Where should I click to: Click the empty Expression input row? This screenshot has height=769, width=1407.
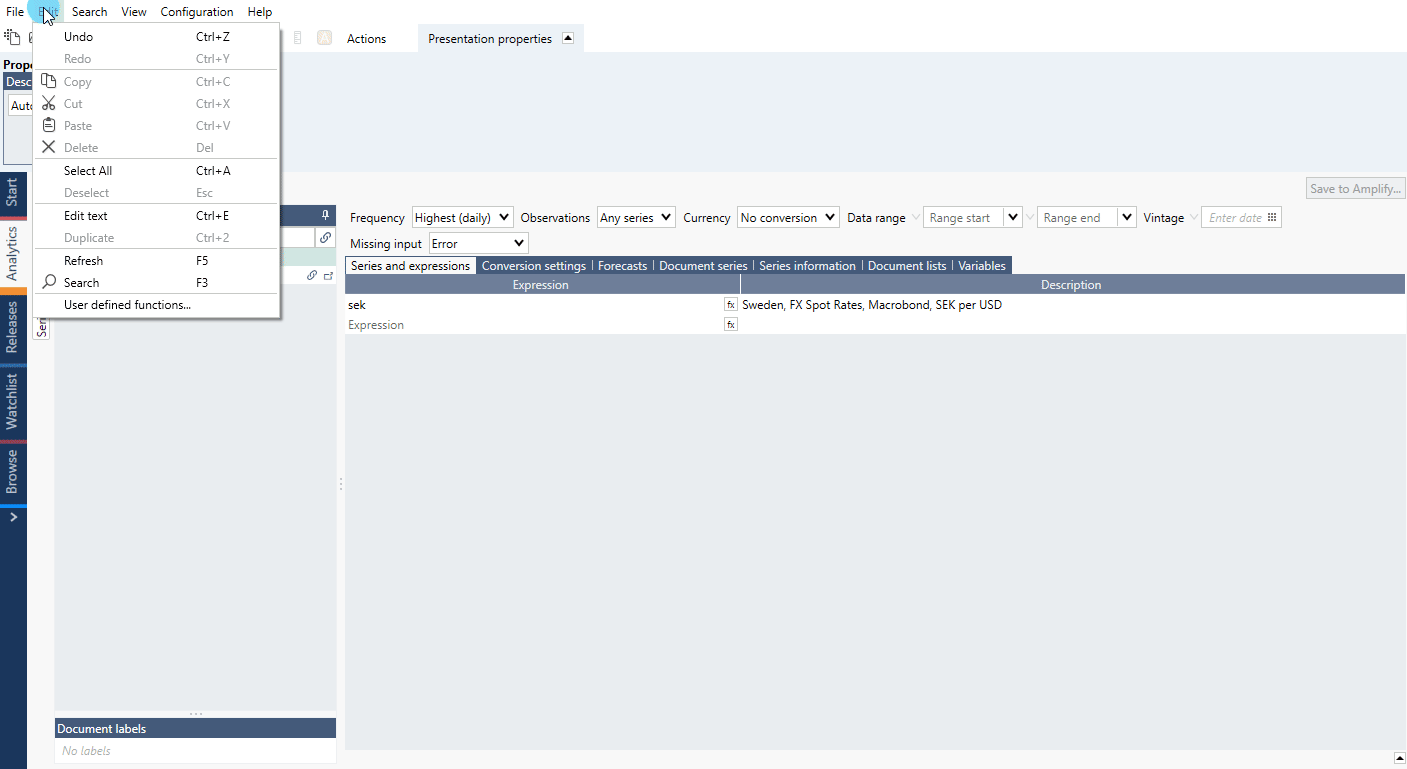[x=534, y=325]
